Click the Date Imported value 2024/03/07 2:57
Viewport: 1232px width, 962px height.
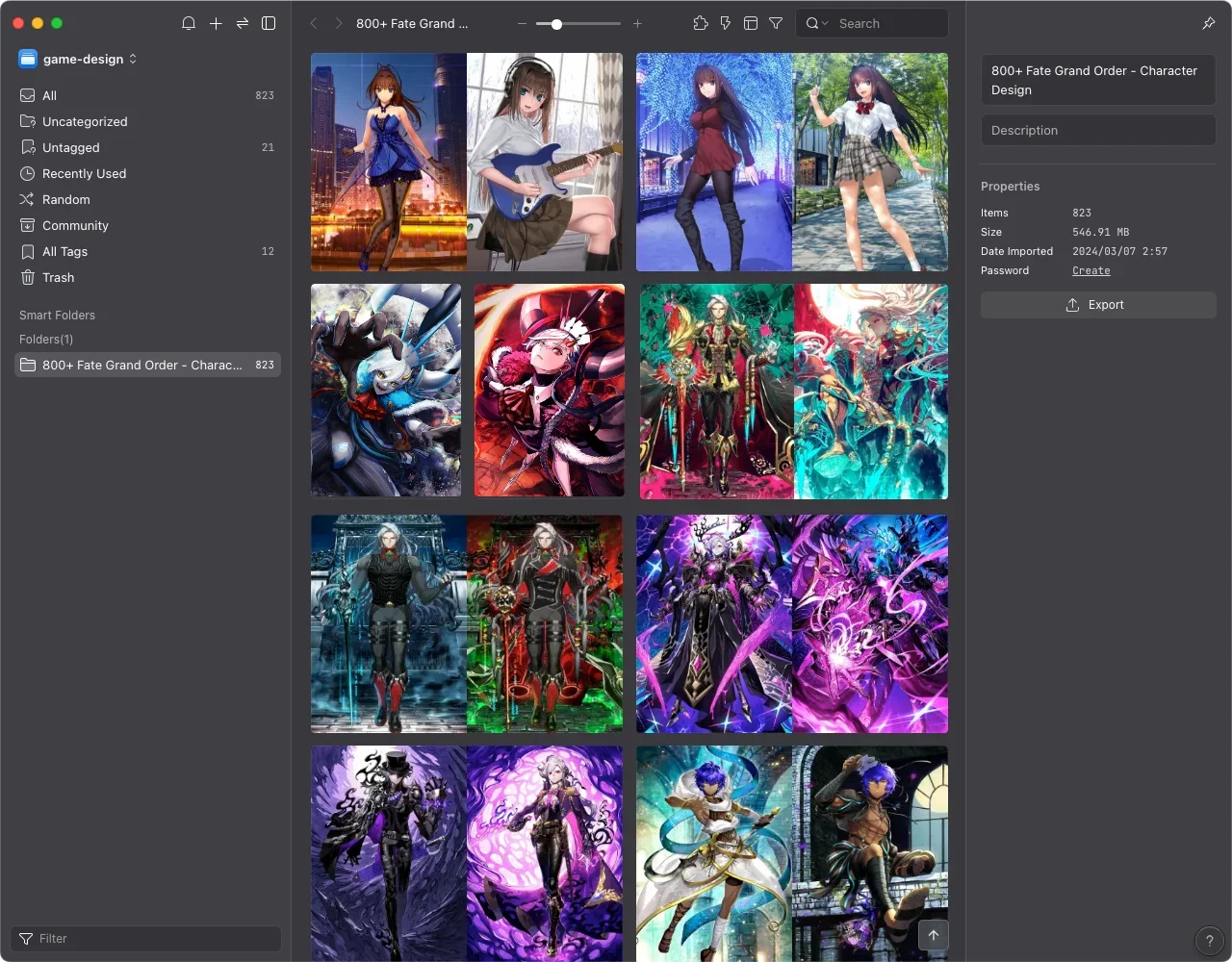coord(1120,251)
